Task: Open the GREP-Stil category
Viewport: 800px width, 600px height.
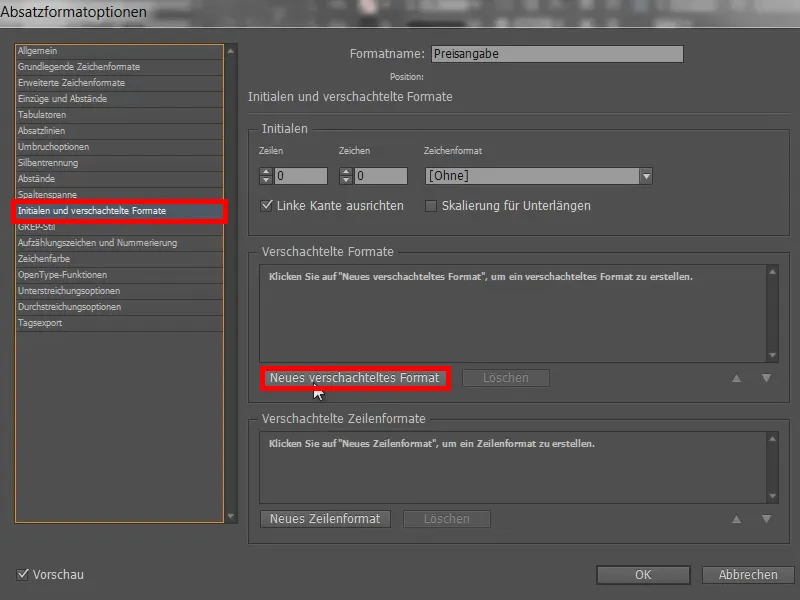Action: pos(119,228)
